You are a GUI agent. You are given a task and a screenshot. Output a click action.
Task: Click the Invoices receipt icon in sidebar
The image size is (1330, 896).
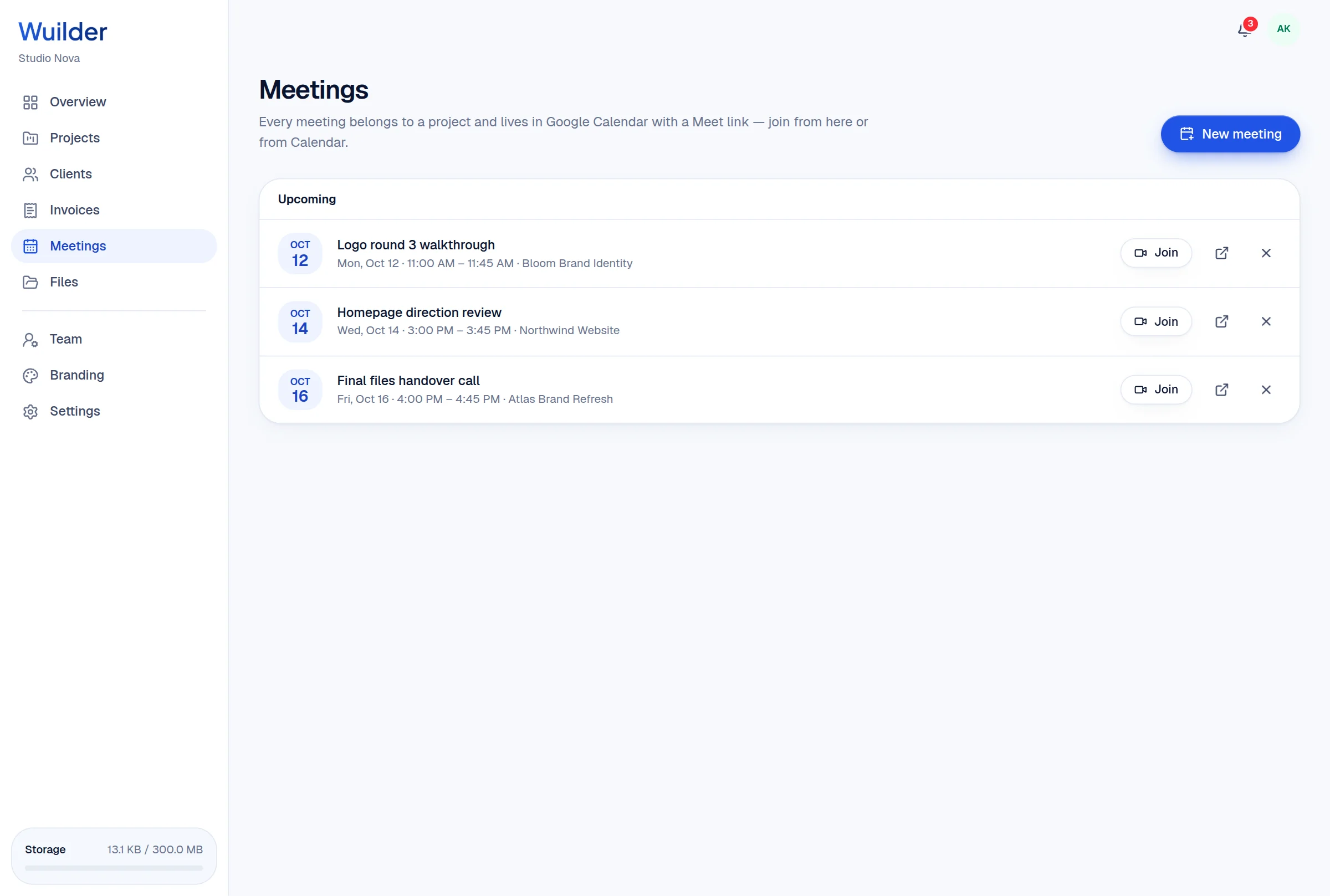point(30,211)
